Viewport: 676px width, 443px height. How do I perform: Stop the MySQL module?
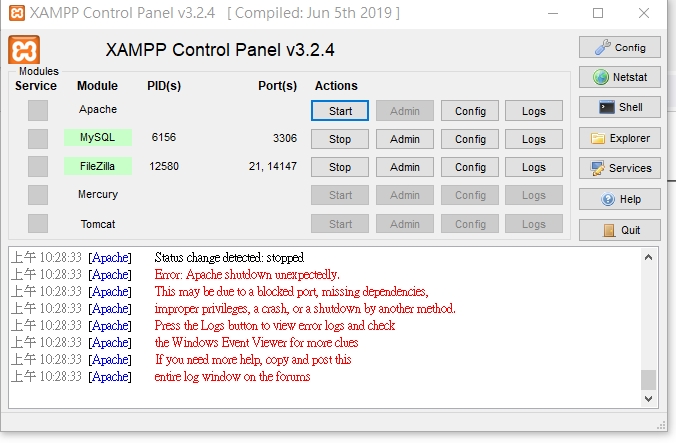[x=340, y=139]
